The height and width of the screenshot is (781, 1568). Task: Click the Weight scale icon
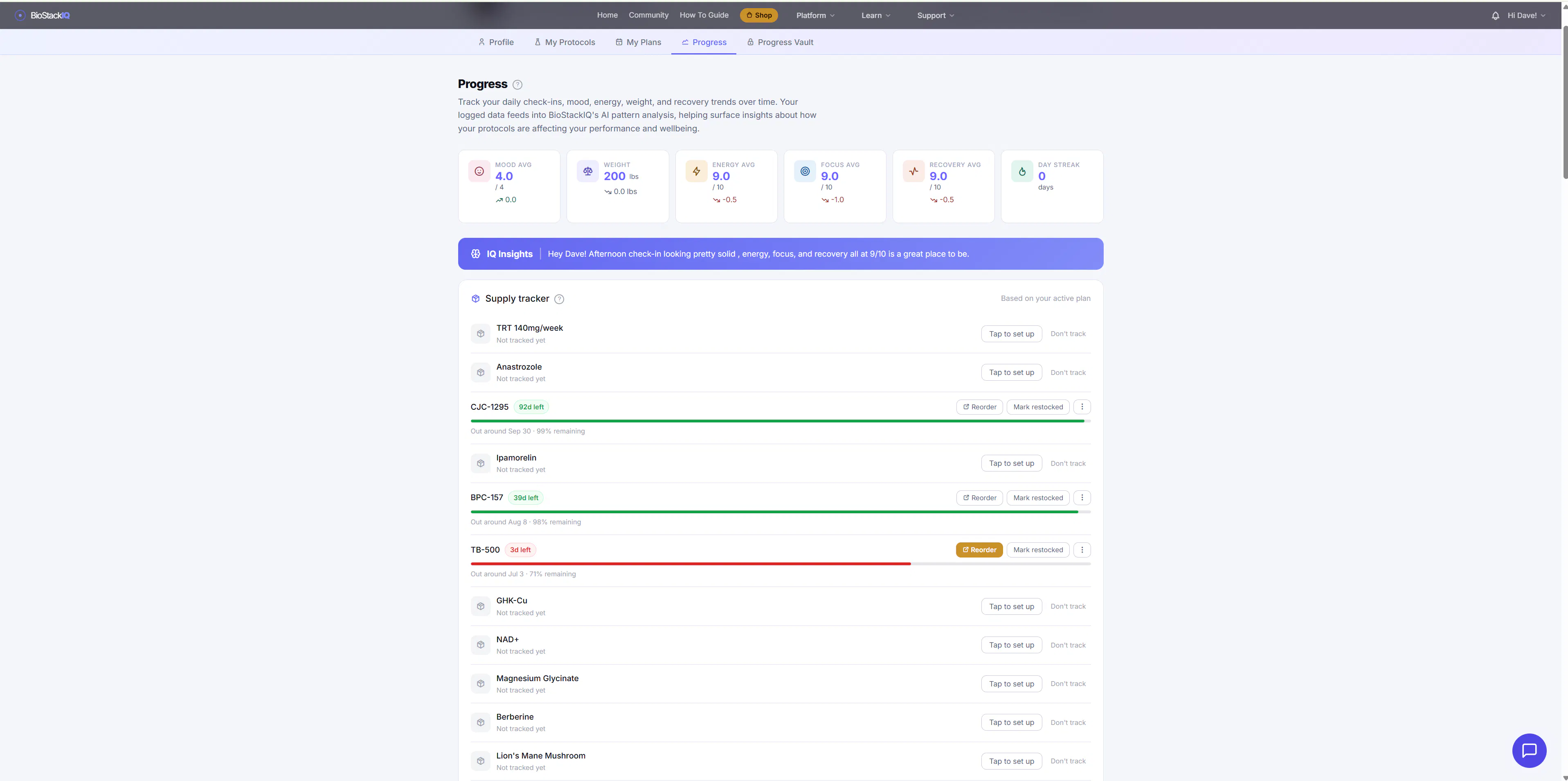tap(587, 171)
